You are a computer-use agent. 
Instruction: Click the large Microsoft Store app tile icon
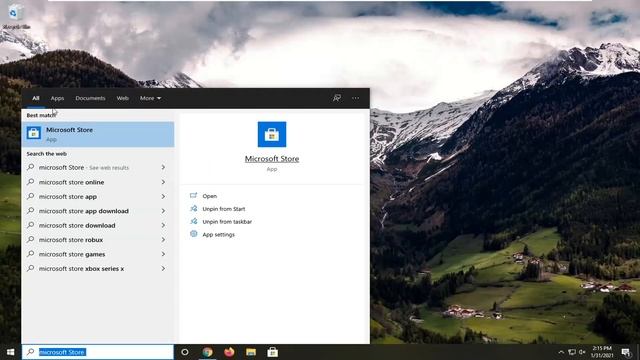point(272,134)
